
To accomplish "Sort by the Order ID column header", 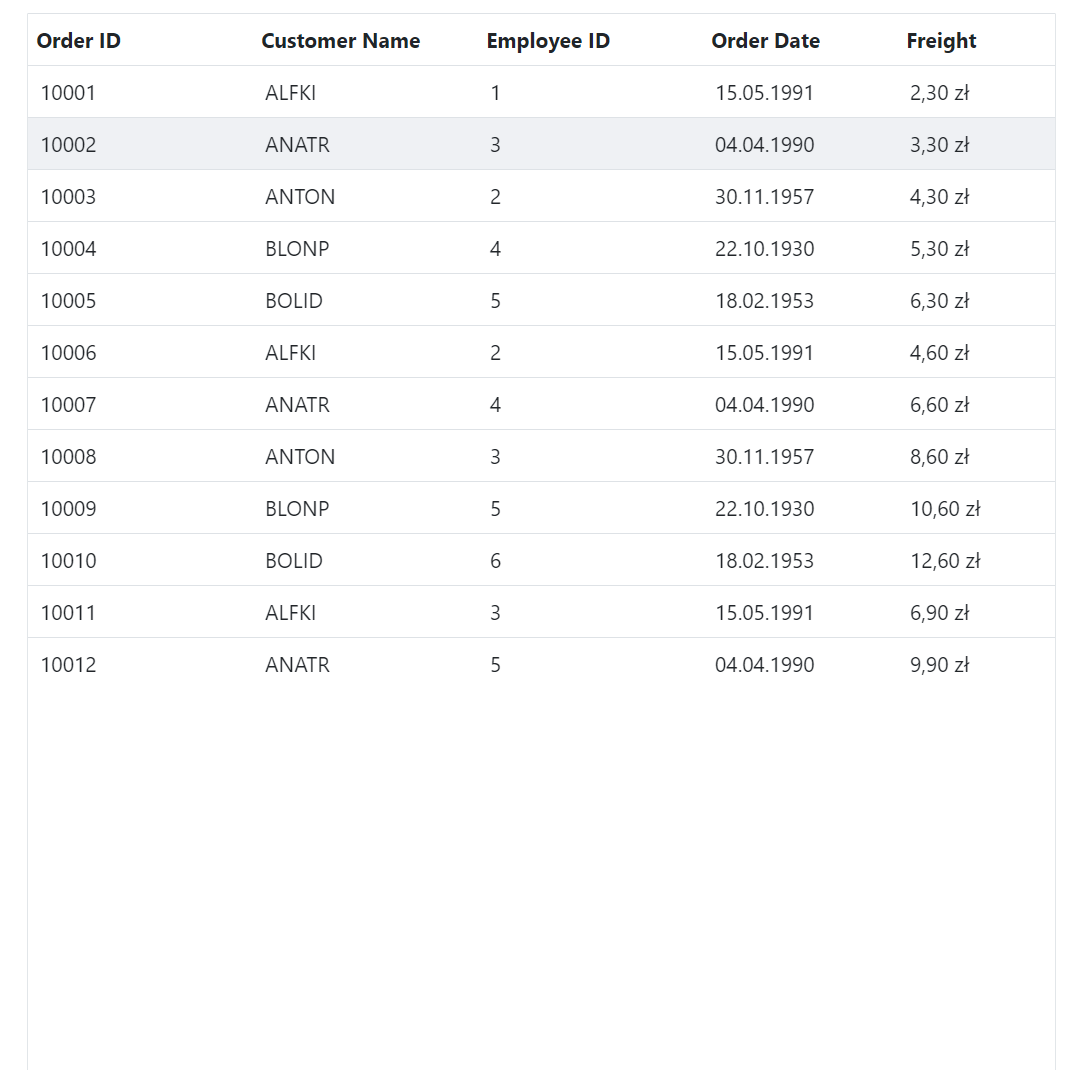I will (79, 41).
